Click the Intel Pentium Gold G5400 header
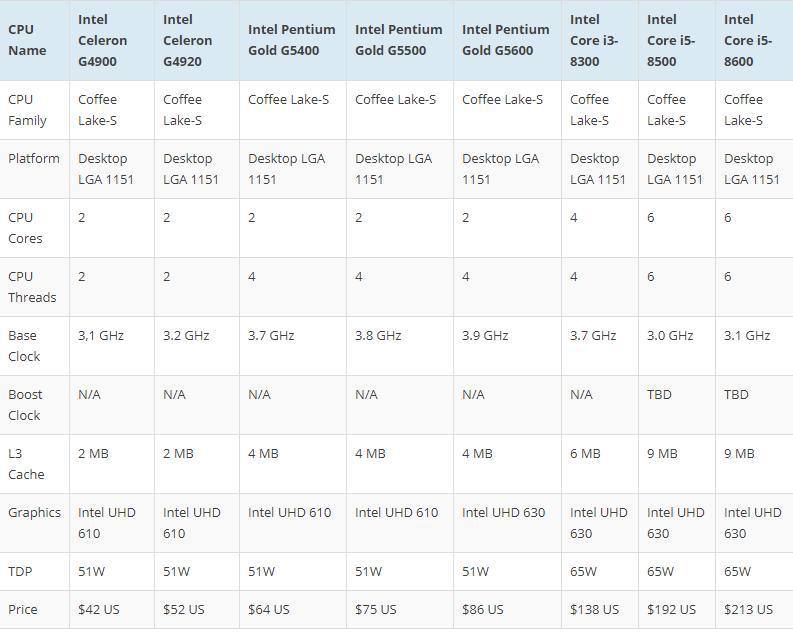Viewport: 793px width, 632px height. pyautogui.click(x=292, y=40)
